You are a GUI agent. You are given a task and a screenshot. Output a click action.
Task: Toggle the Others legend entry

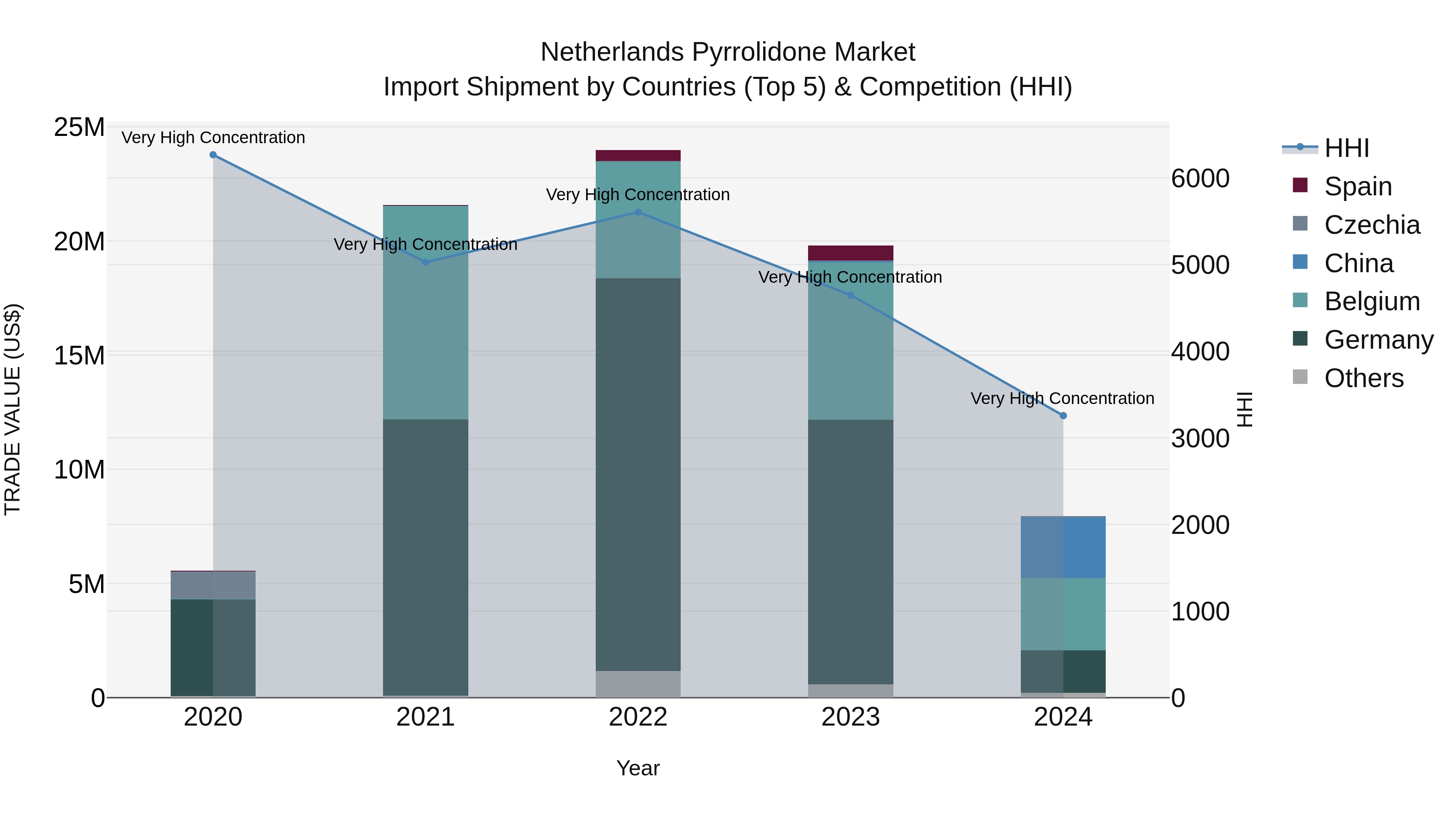click(x=1348, y=378)
